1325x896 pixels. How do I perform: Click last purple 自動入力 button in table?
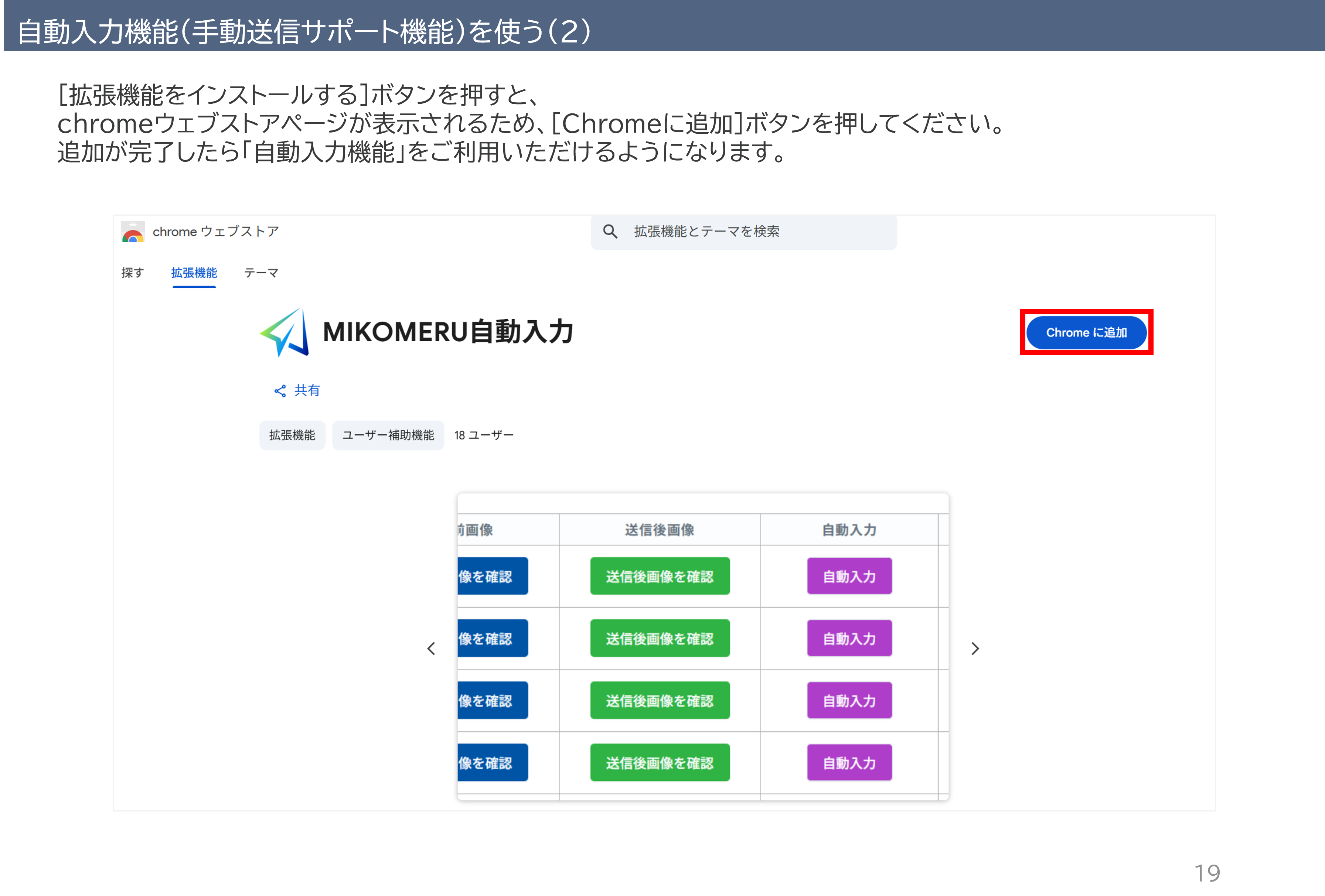click(x=849, y=763)
